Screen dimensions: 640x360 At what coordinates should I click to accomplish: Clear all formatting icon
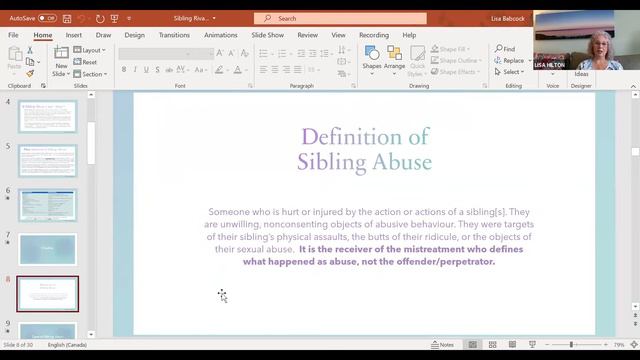tap(244, 53)
